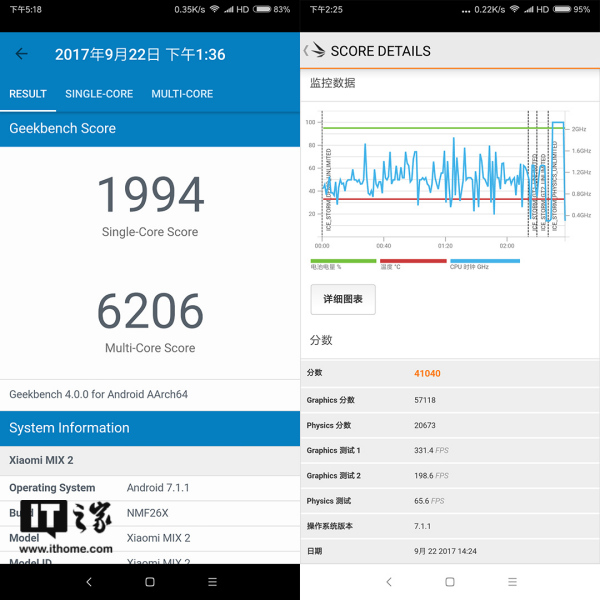Image resolution: width=600 pixels, height=600 pixels.
Task: Tap left phone's Android home navigation button
Action: (150, 582)
